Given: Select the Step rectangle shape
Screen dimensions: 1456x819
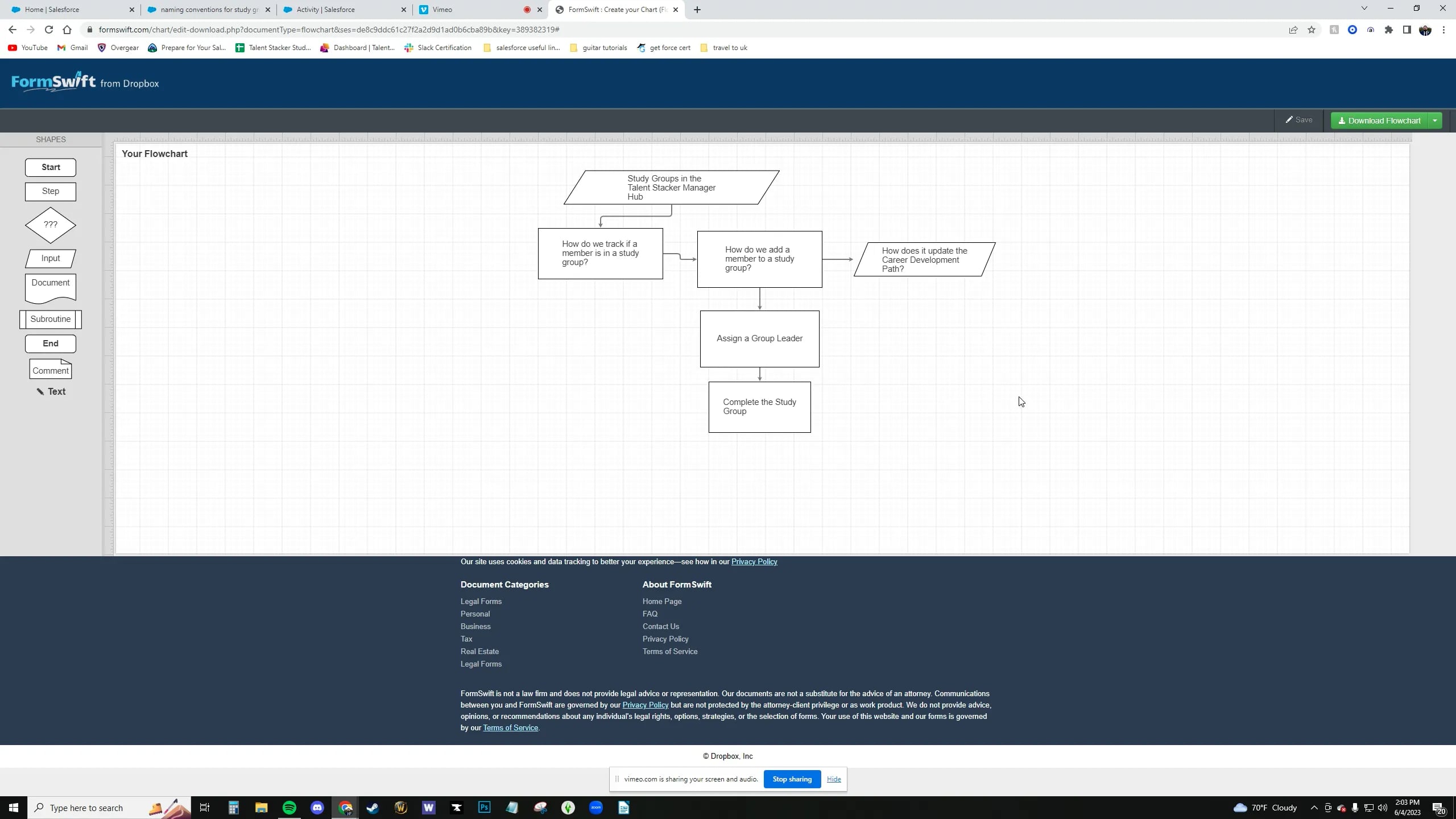Looking at the screenshot, I should point(51,191).
